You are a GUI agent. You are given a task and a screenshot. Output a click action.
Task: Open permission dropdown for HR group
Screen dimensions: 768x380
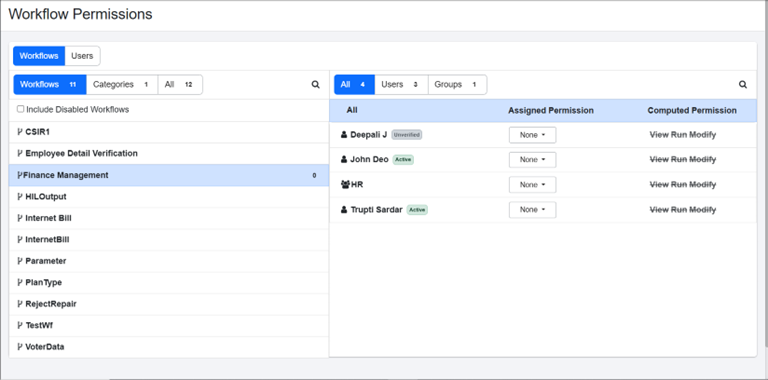pos(532,185)
